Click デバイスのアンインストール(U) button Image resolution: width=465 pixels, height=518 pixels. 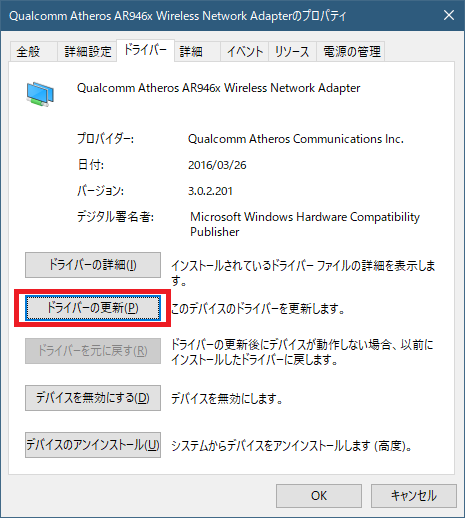(93, 445)
